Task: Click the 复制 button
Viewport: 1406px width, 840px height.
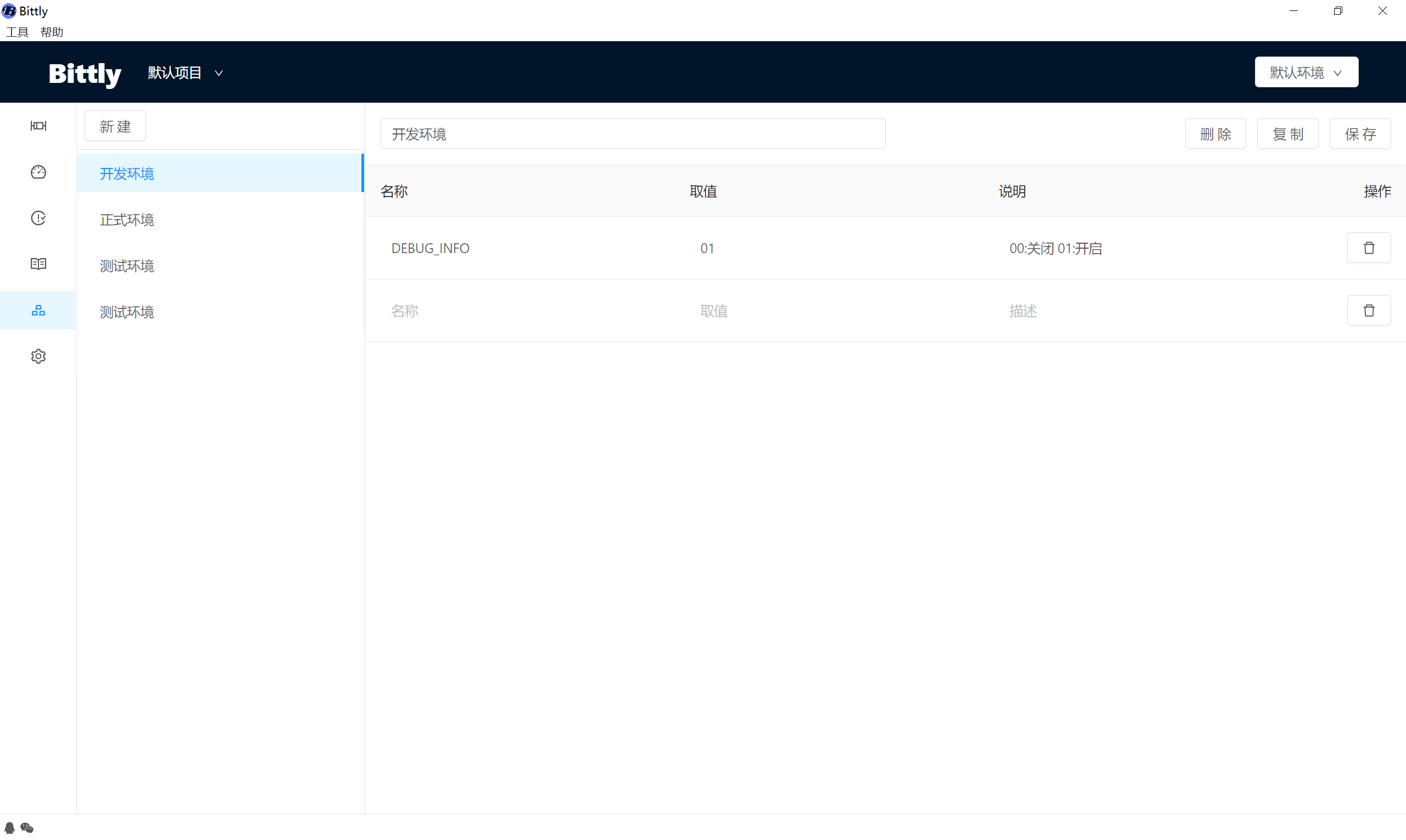Action: [x=1288, y=134]
